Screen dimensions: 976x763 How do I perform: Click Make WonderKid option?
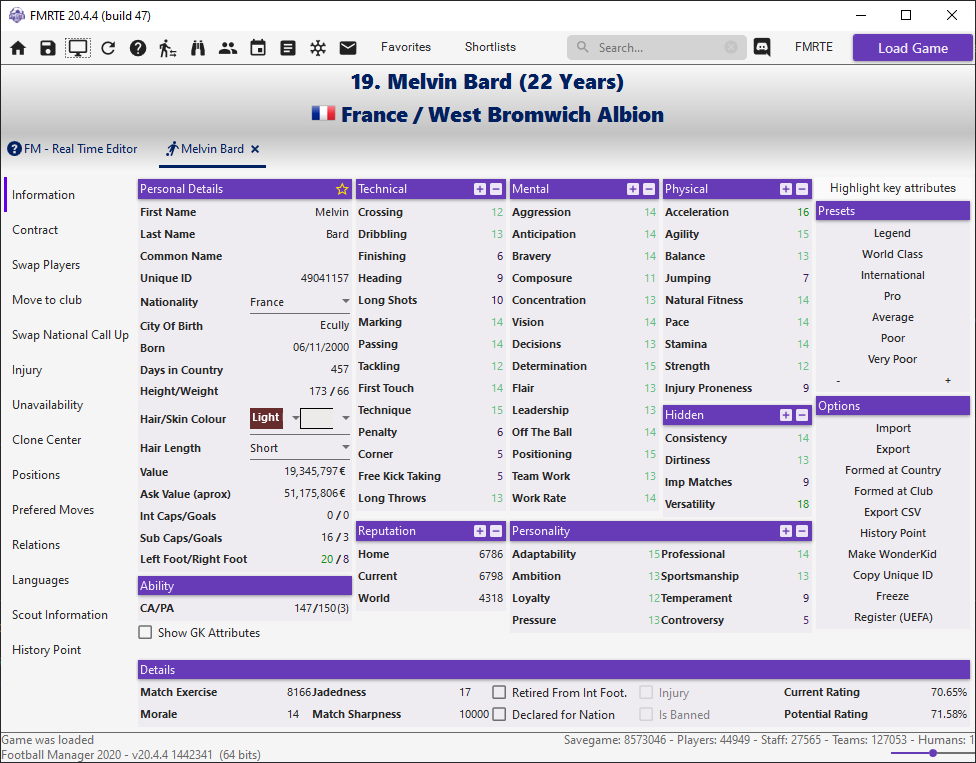pyautogui.click(x=892, y=554)
